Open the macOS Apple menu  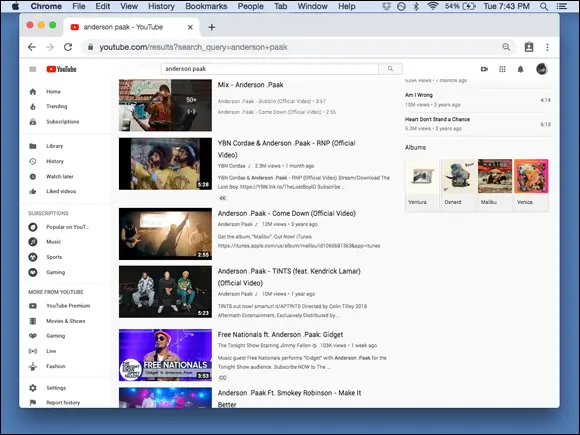click(x=15, y=6)
